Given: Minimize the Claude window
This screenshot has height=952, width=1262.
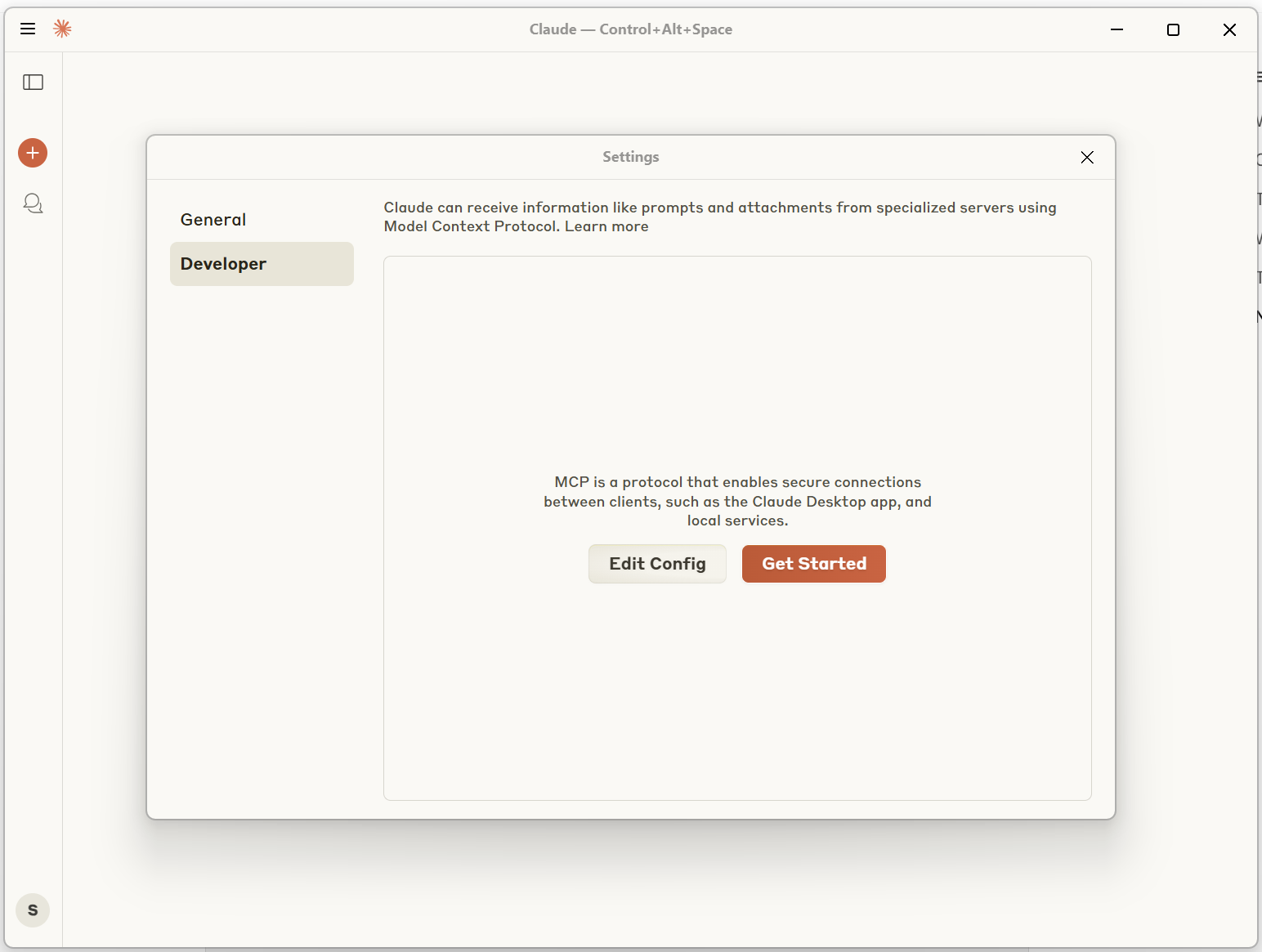Looking at the screenshot, I should [1117, 29].
